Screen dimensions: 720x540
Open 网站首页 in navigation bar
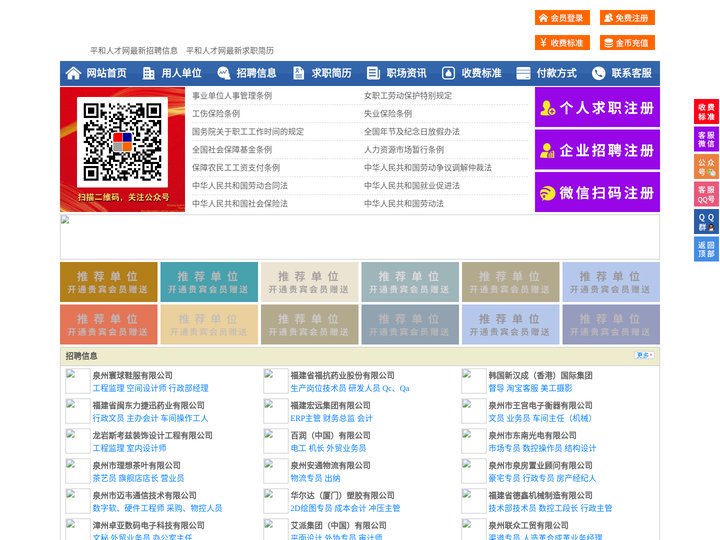(106, 73)
